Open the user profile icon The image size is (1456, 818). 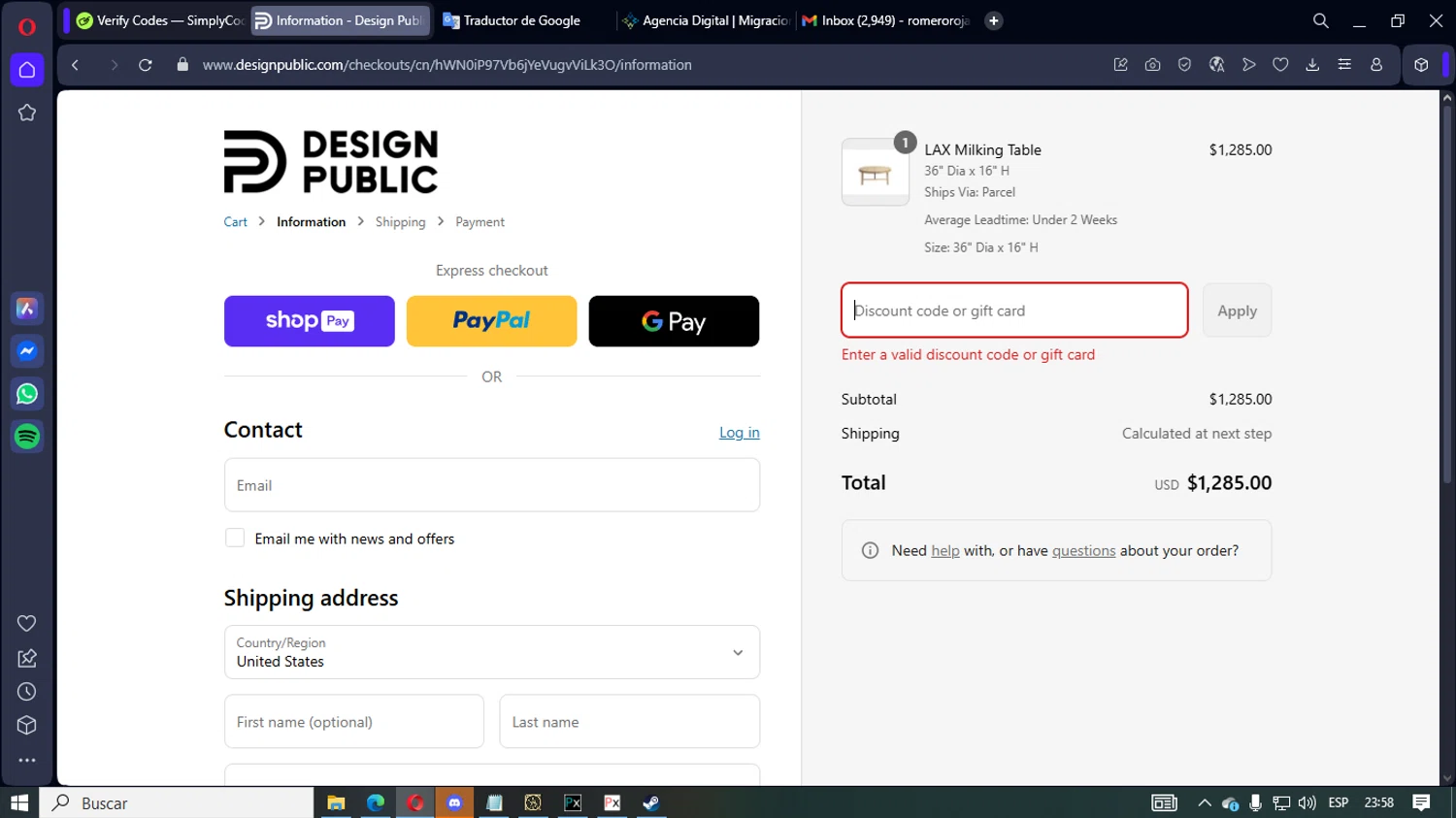pyautogui.click(x=1376, y=65)
